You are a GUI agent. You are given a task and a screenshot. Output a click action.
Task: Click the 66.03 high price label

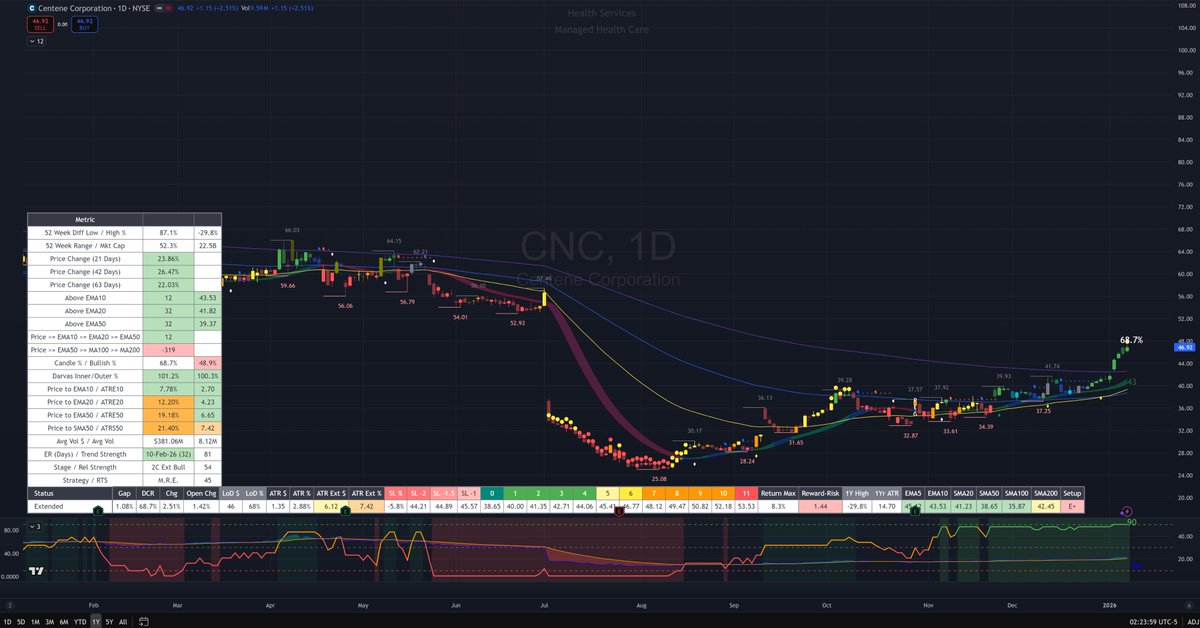(x=291, y=230)
